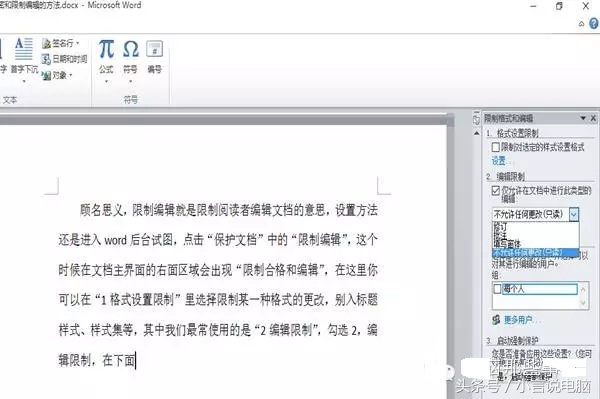This screenshot has height=399, width=600.
Task: Open the 限制格式和编辑 pane options arrow
Action: (583, 118)
